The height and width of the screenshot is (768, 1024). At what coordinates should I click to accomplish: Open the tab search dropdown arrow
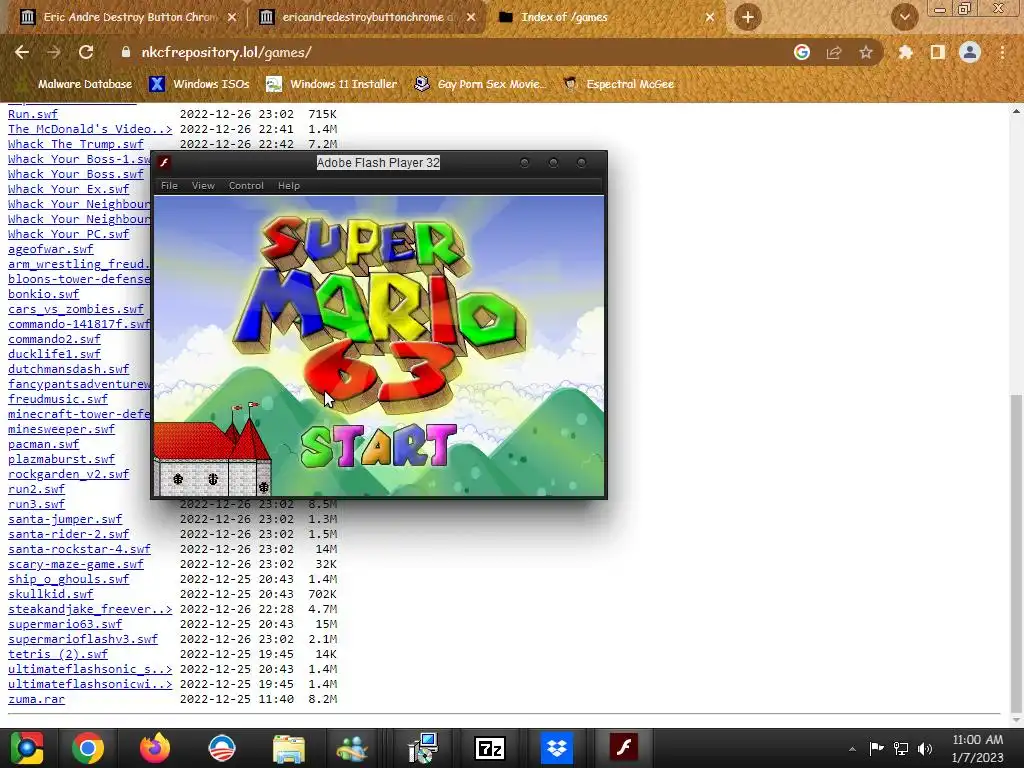click(904, 17)
